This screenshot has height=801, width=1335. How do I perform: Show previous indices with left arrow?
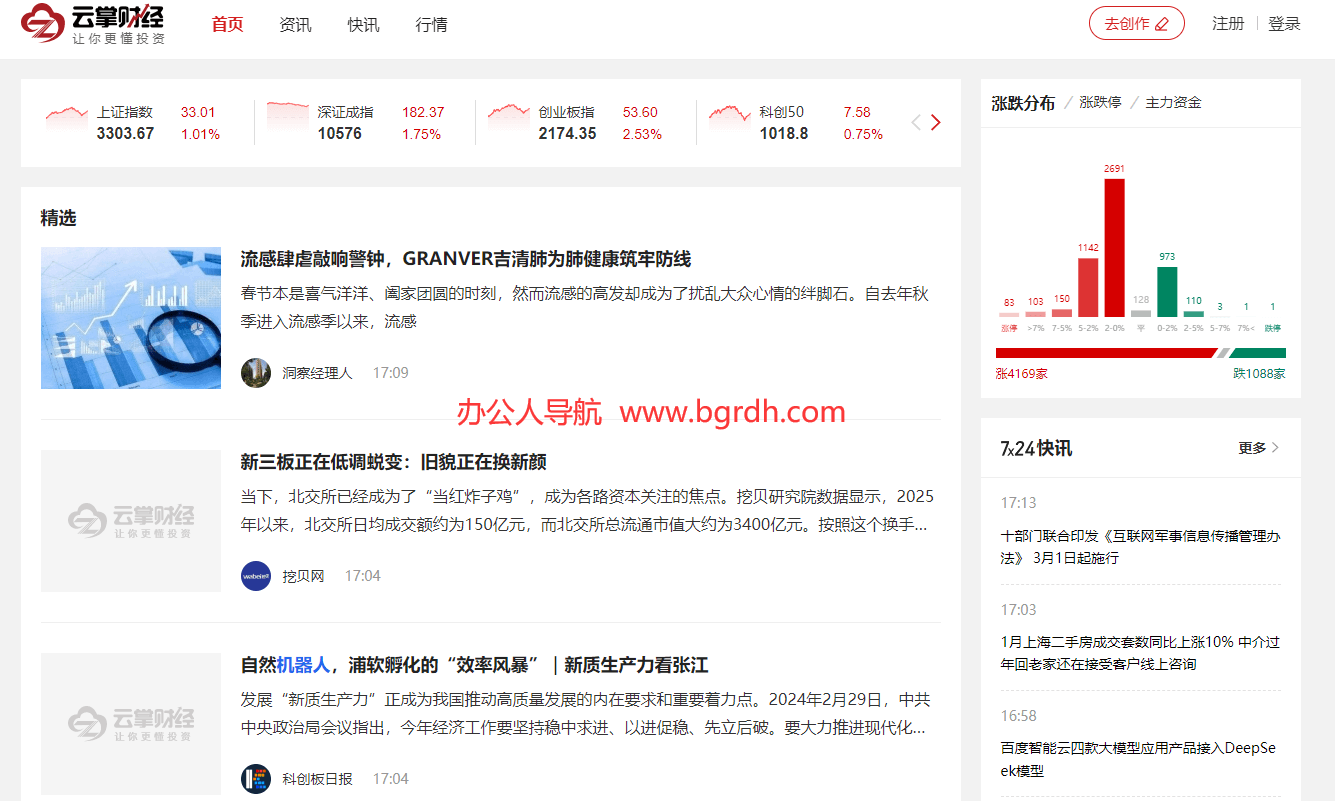click(915, 123)
